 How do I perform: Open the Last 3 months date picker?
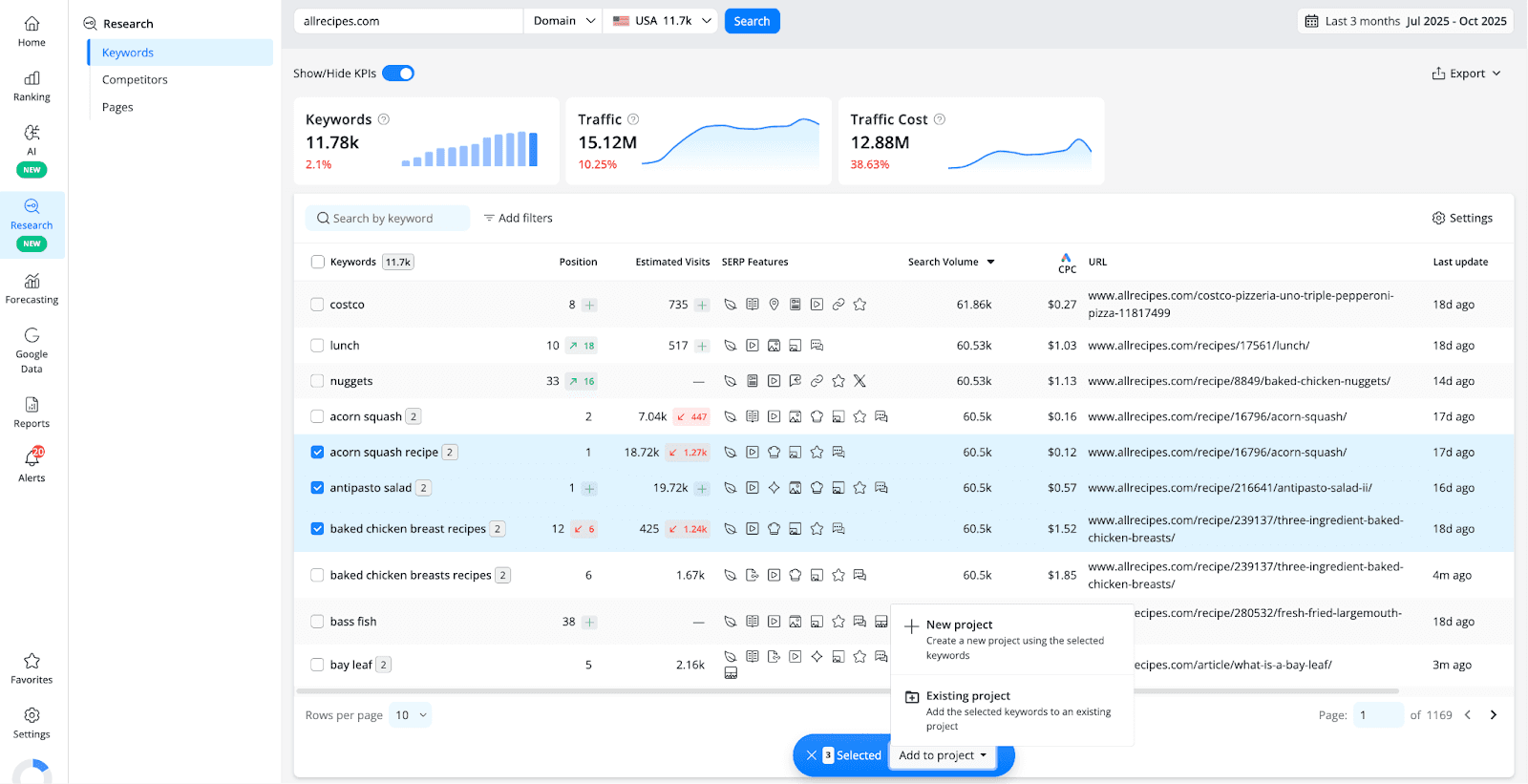(x=1406, y=21)
